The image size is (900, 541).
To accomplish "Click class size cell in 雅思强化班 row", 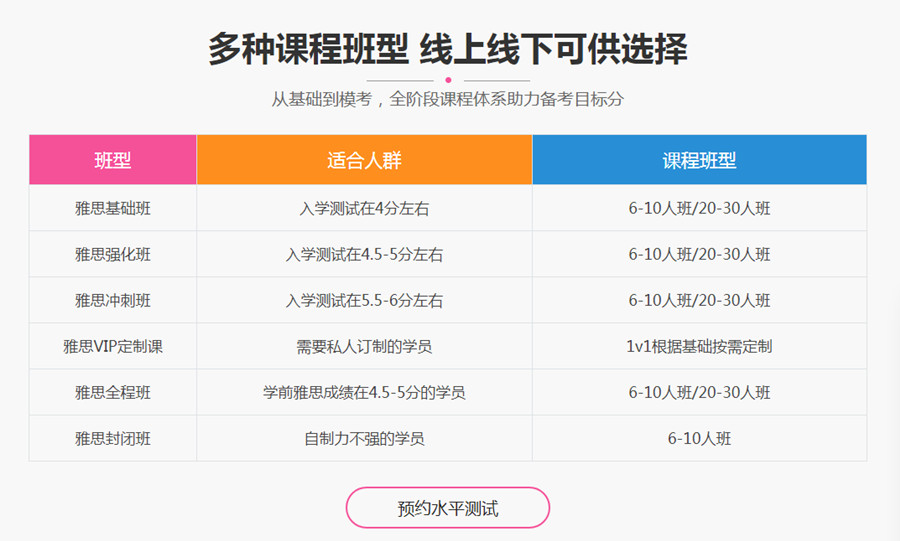I will [699, 254].
